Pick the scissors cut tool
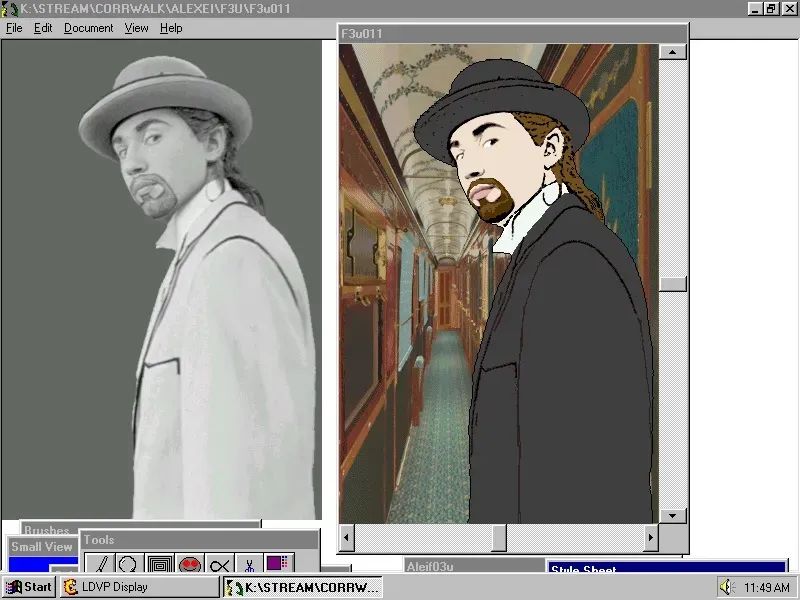The width and height of the screenshot is (800, 600). 249,565
